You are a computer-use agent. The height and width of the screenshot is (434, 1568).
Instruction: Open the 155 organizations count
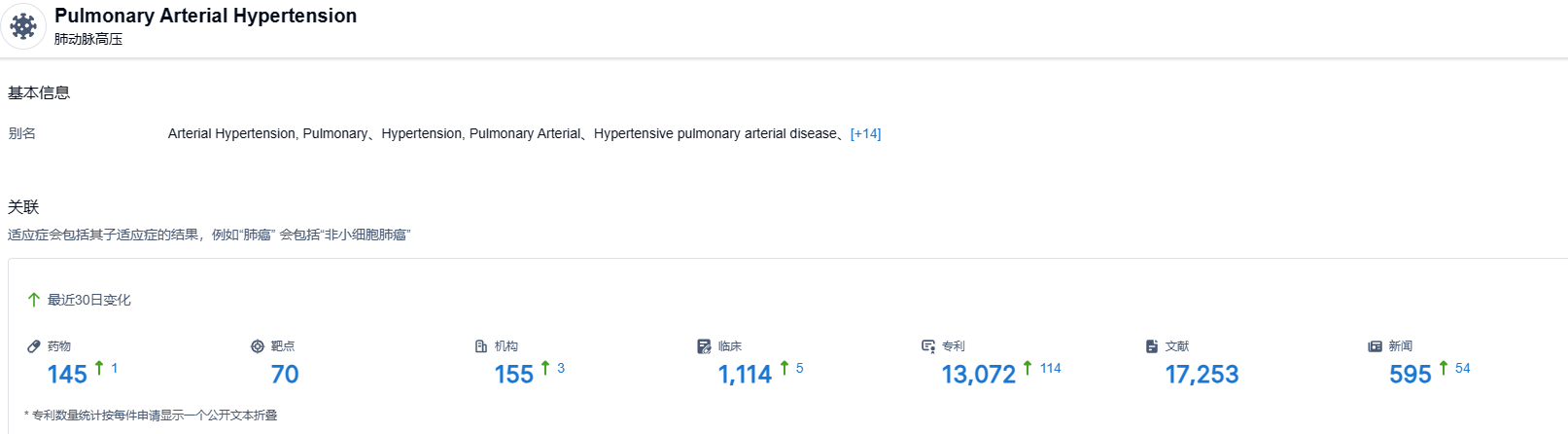[514, 375]
